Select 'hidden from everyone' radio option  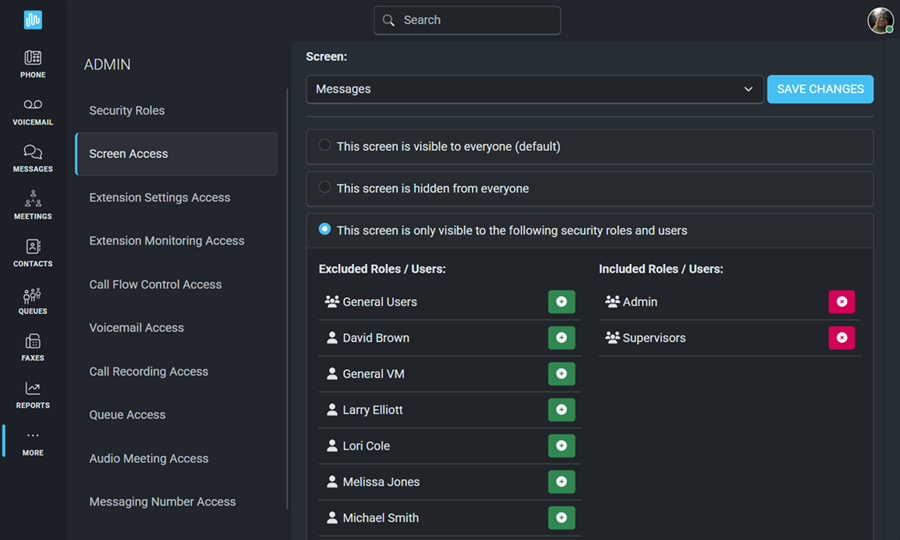tap(324, 187)
